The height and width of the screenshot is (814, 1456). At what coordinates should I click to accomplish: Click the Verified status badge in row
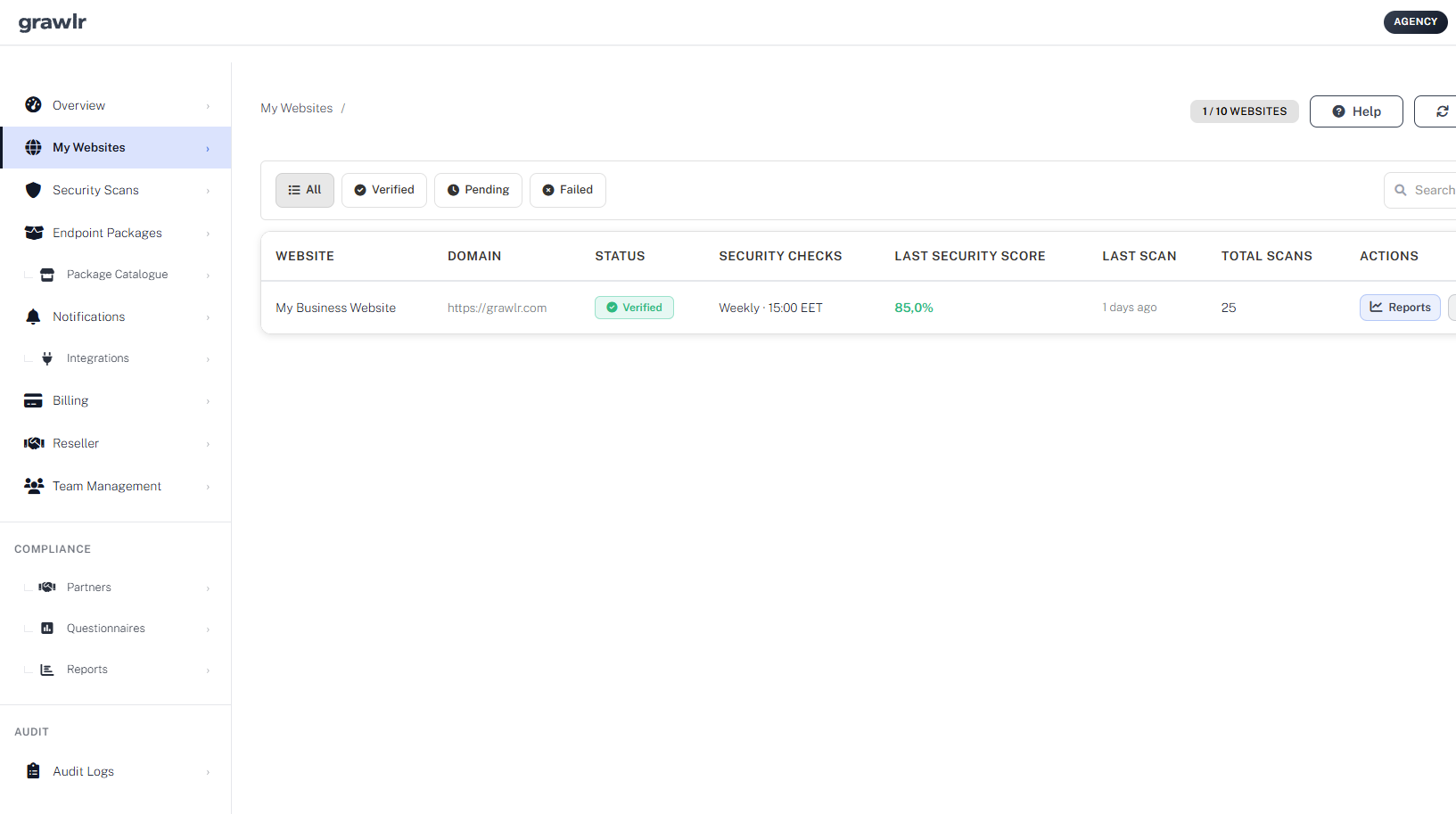(634, 308)
